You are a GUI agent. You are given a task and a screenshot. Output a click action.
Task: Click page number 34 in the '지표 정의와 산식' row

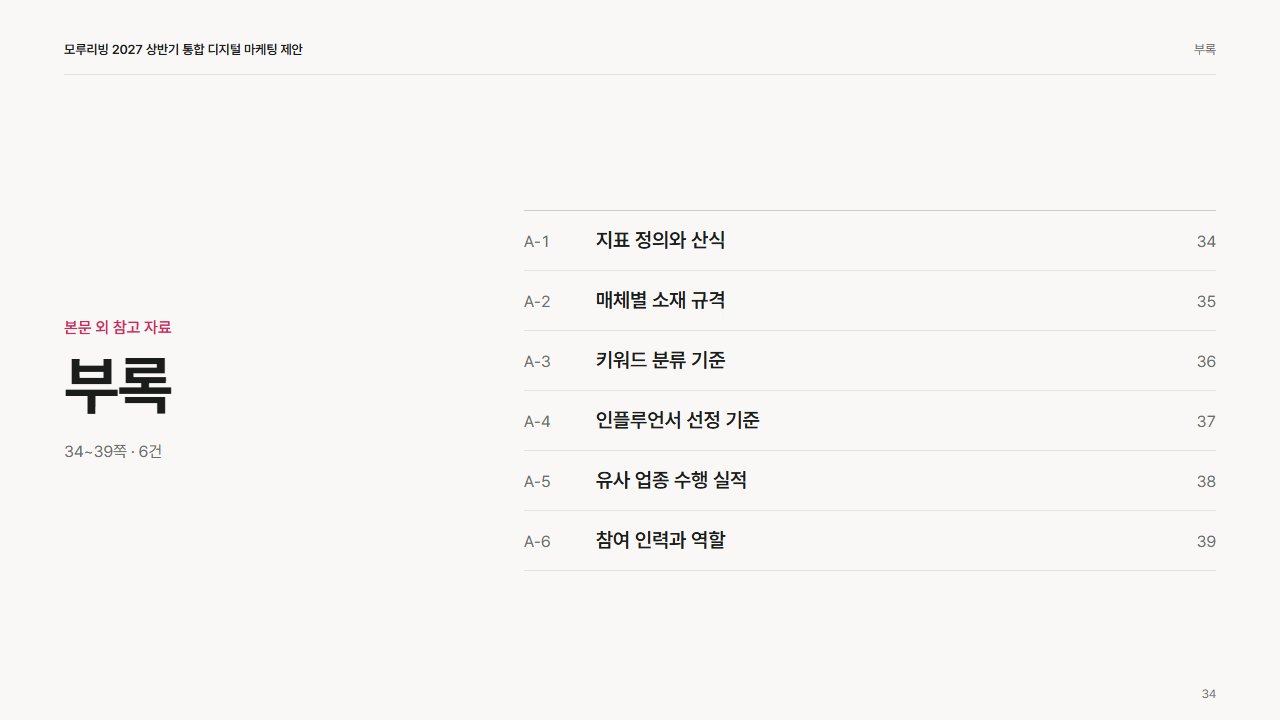click(1206, 241)
